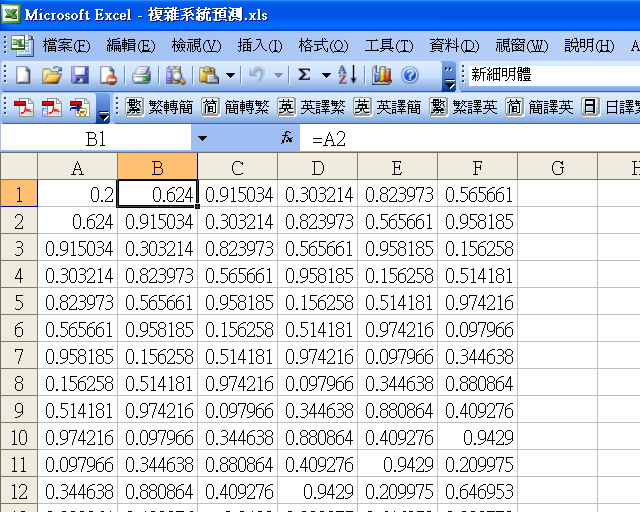640x512 pixels.
Task: Click the Open file folder icon
Action: (x=52, y=75)
